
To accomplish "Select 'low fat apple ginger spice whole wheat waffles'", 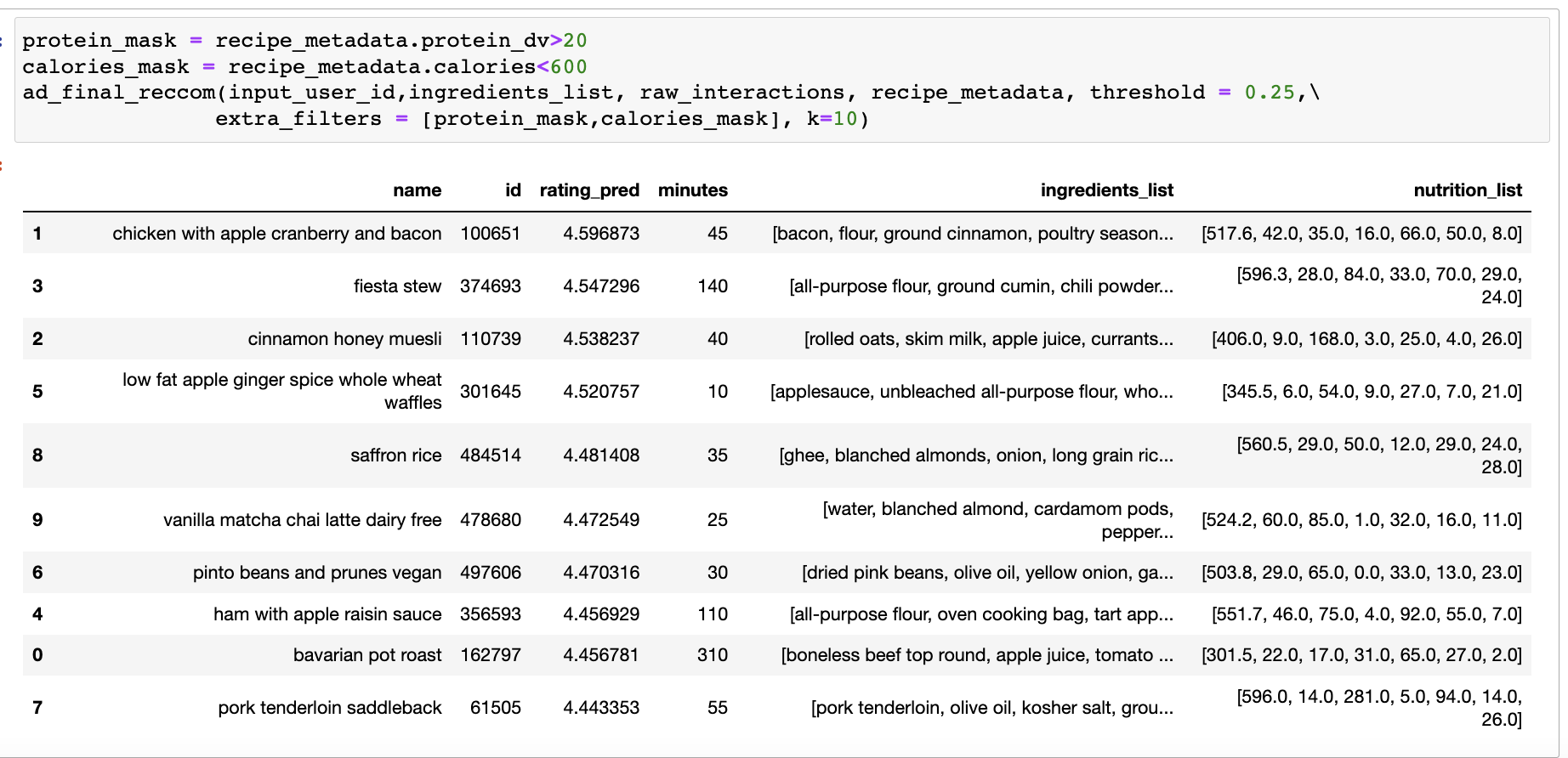I will point(281,391).
